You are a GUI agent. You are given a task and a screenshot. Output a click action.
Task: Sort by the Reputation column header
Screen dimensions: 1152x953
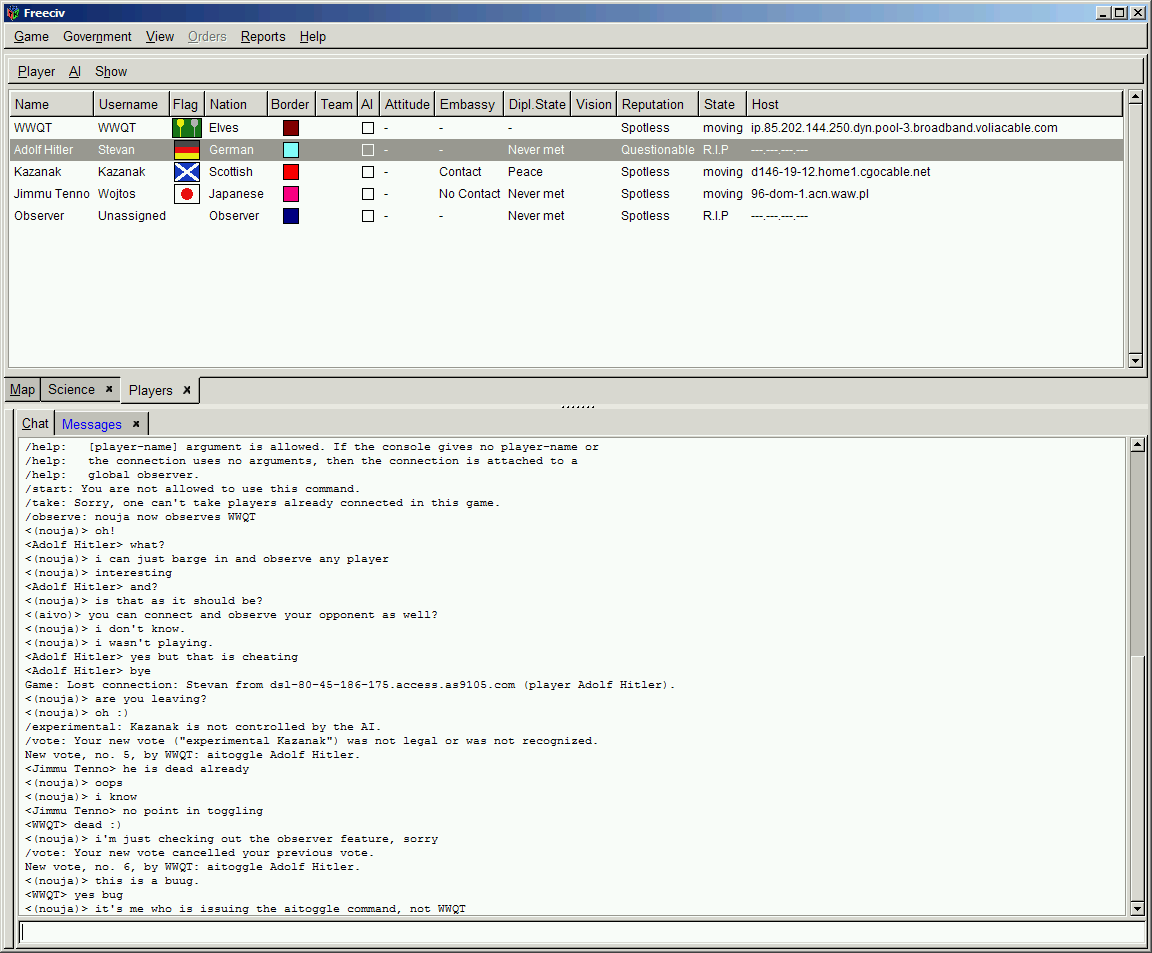coord(658,104)
